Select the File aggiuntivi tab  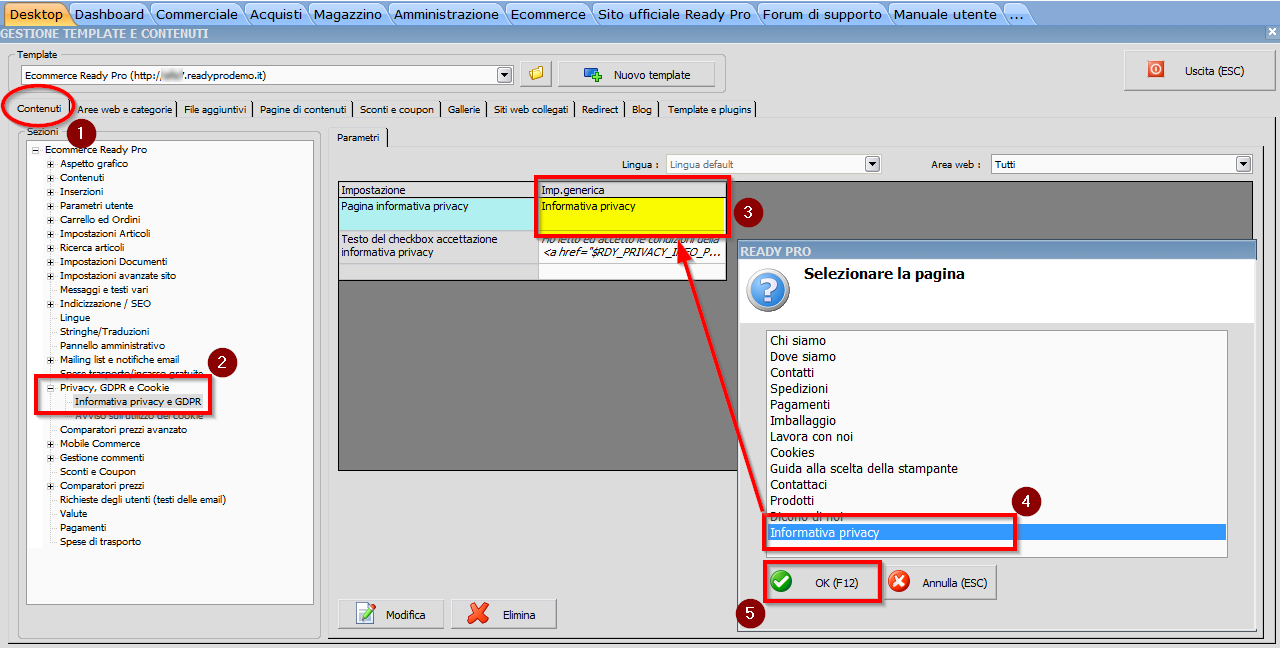(215, 110)
